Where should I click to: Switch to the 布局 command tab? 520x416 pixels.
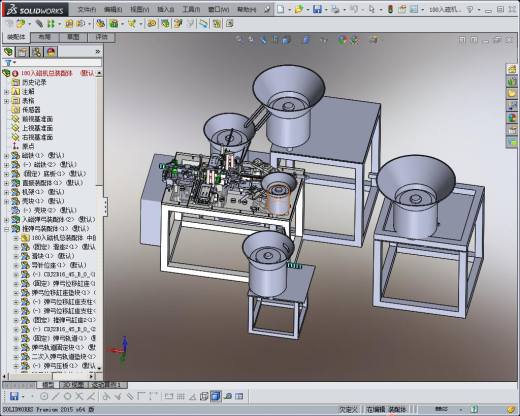click(x=45, y=37)
